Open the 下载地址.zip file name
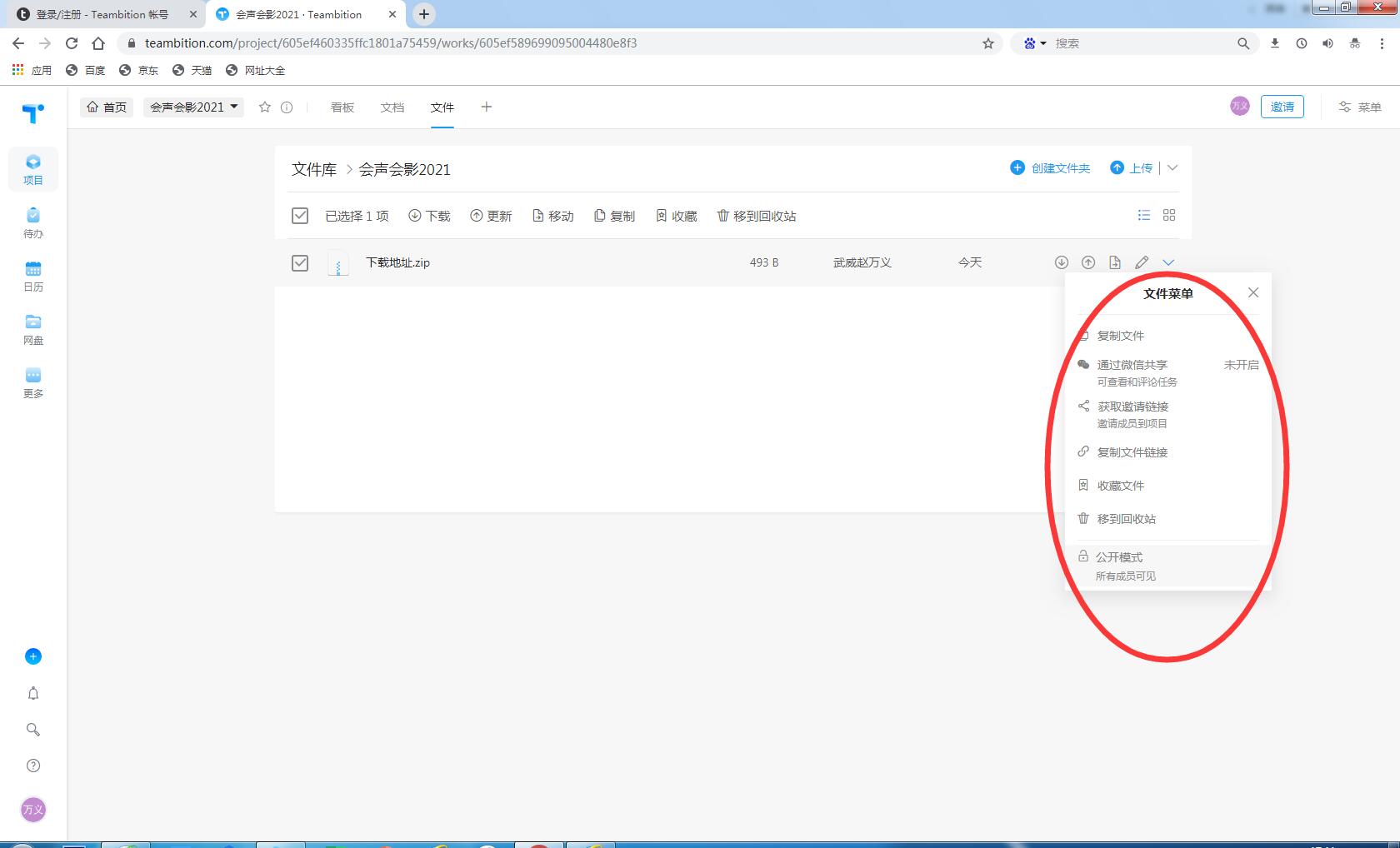This screenshot has width=1400, height=848. 398,262
